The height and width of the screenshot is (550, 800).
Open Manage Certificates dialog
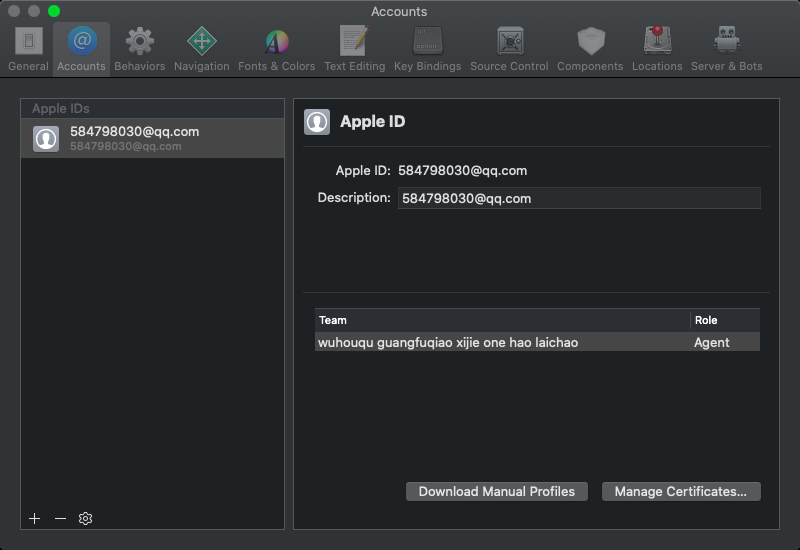pyautogui.click(x=681, y=491)
